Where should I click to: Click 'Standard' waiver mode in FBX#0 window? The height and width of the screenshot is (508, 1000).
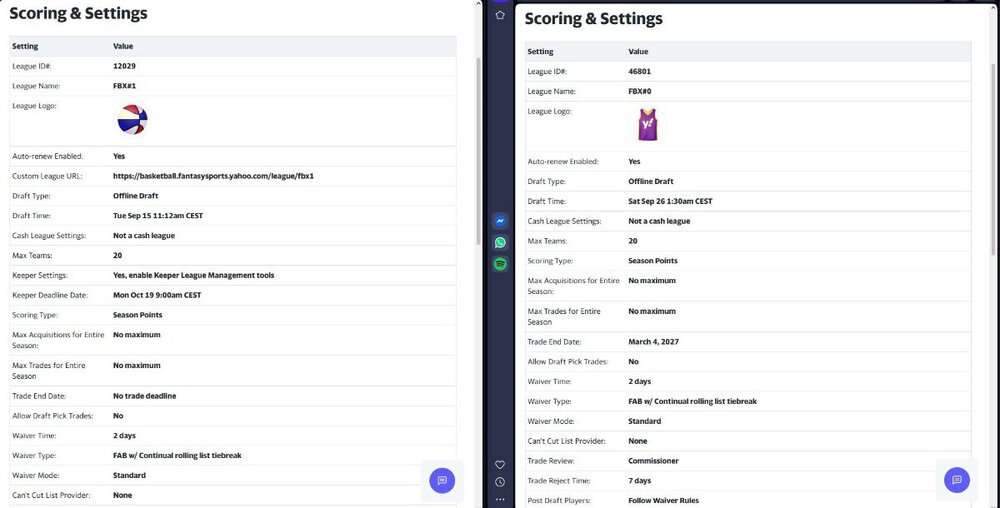click(x=645, y=421)
